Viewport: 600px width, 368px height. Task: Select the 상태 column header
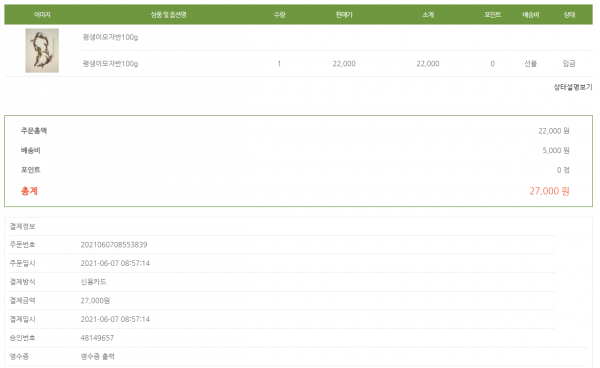point(569,15)
